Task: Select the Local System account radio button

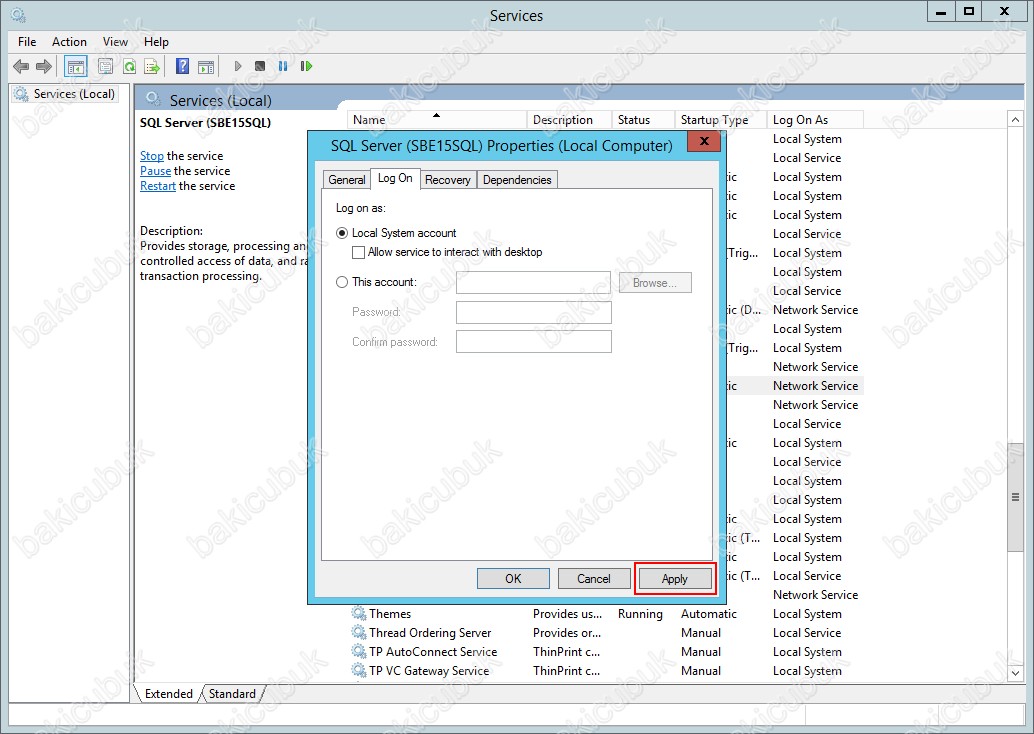Action: [342, 233]
